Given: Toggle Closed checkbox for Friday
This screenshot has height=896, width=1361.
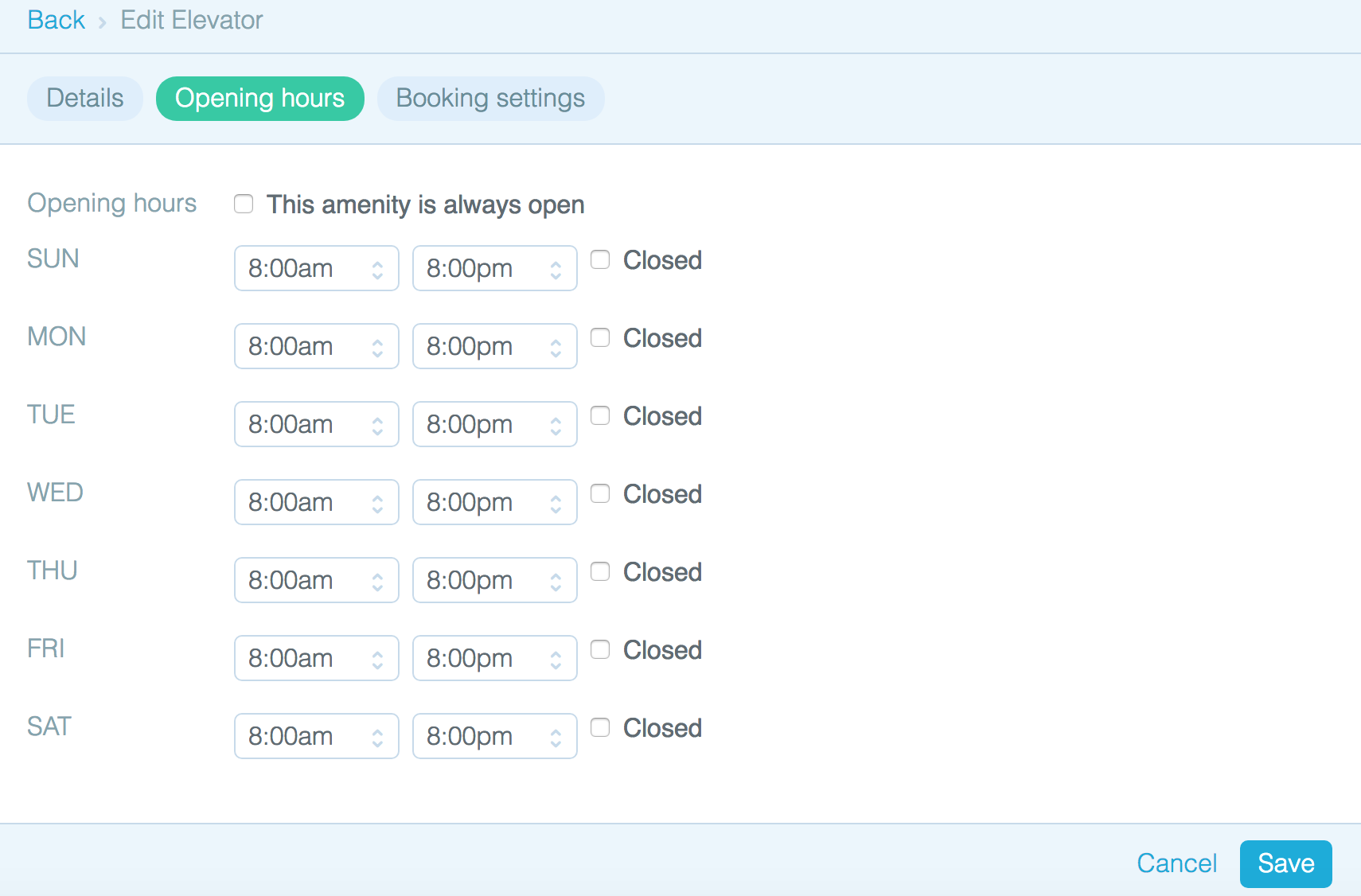Looking at the screenshot, I should click(x=600, y=649).
